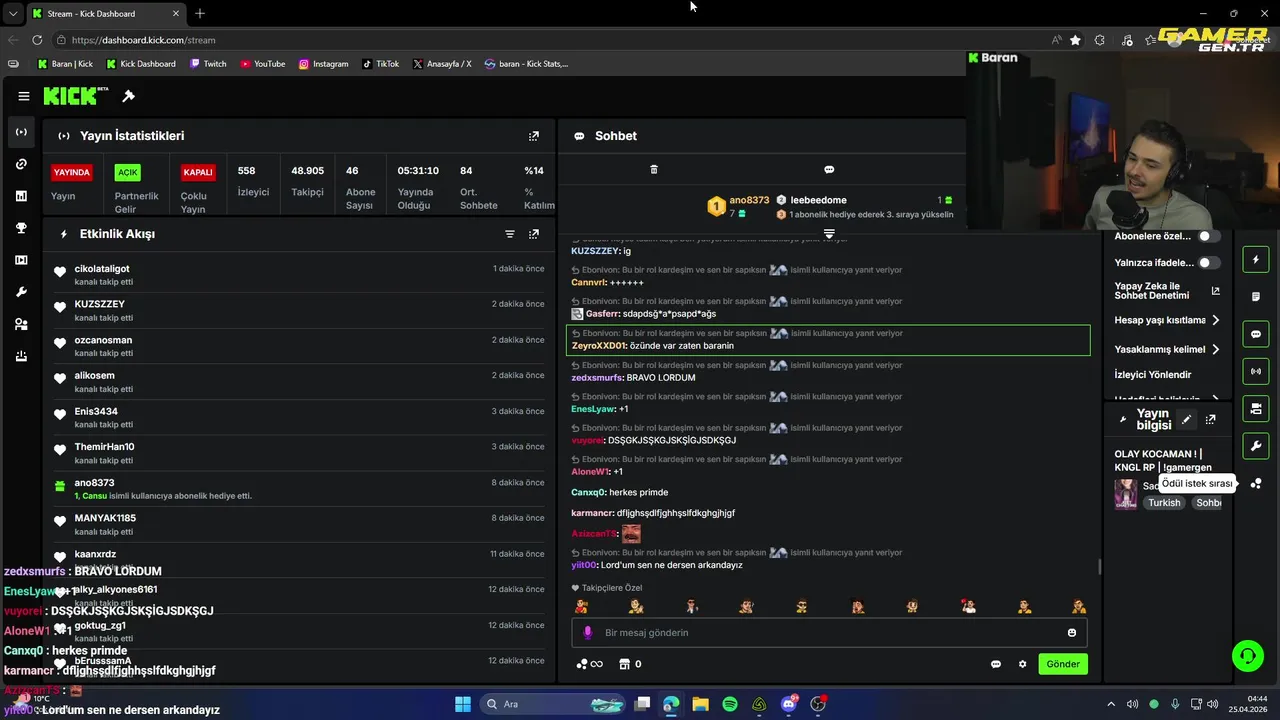This screenshot has height=720, width=1280.
Task: Click ozcanosman in the activity feed
Action: pos(103,340)
